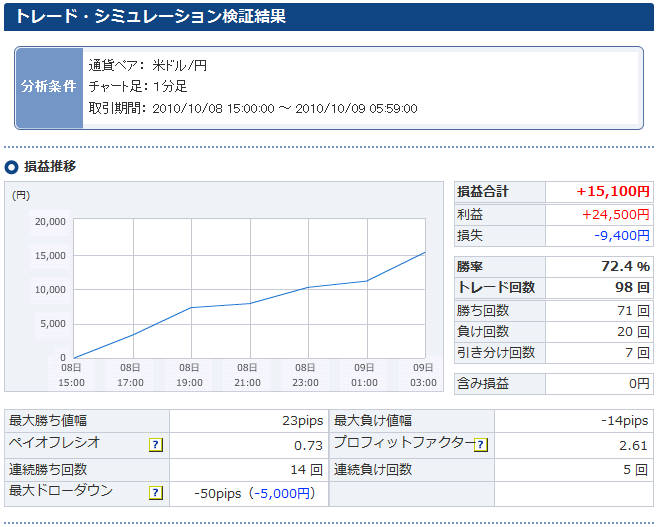This screenshot has width=658, height=527.
Task: Click the 勝ち回数 row label
Action: tap(483, 310)
